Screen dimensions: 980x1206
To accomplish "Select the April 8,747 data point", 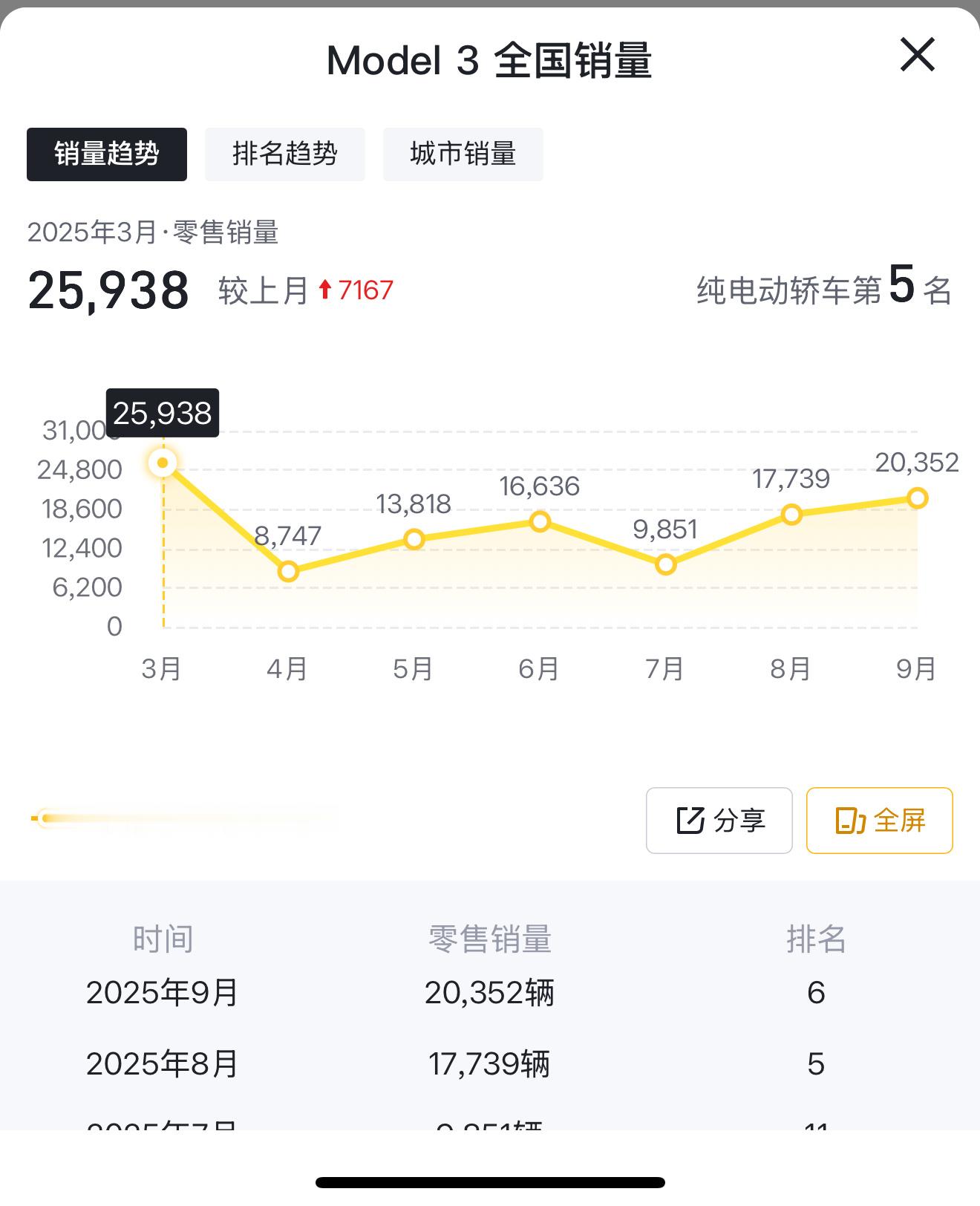I will coord(288,572).
